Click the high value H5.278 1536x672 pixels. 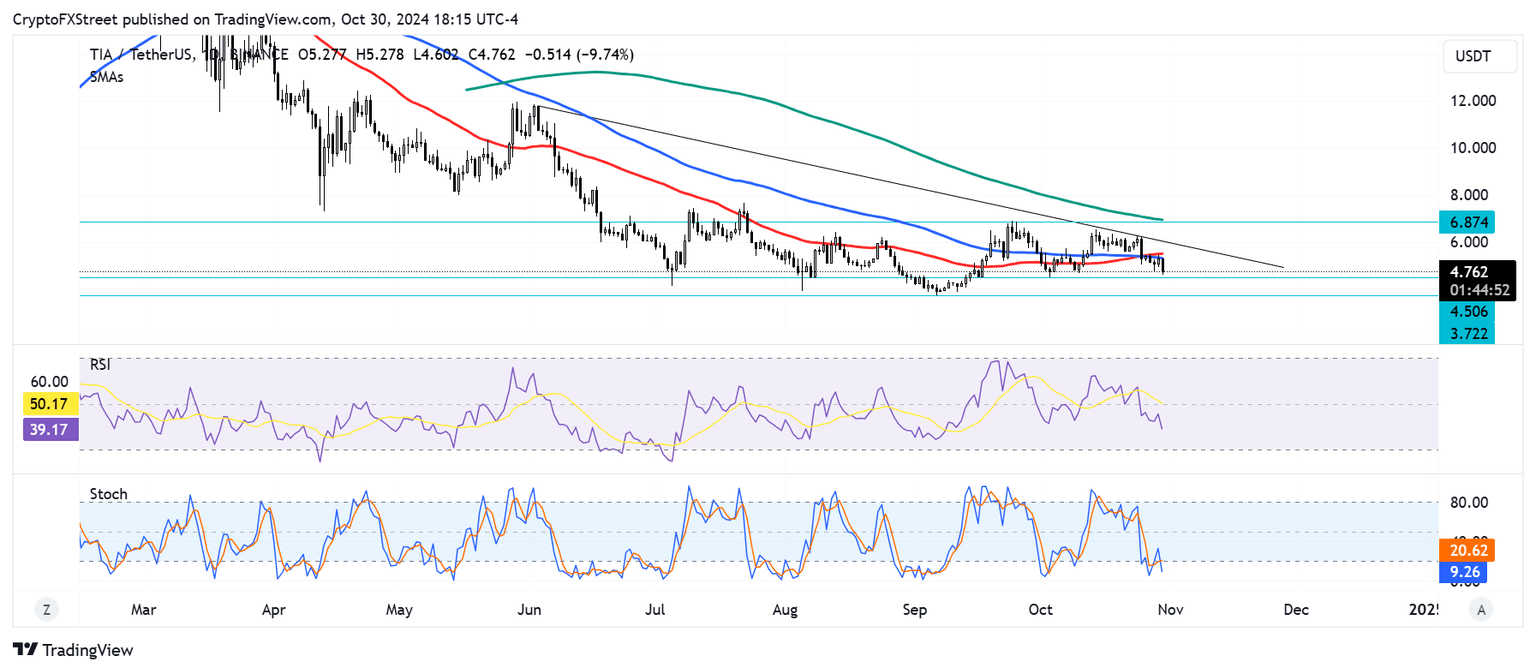[381, 54]
